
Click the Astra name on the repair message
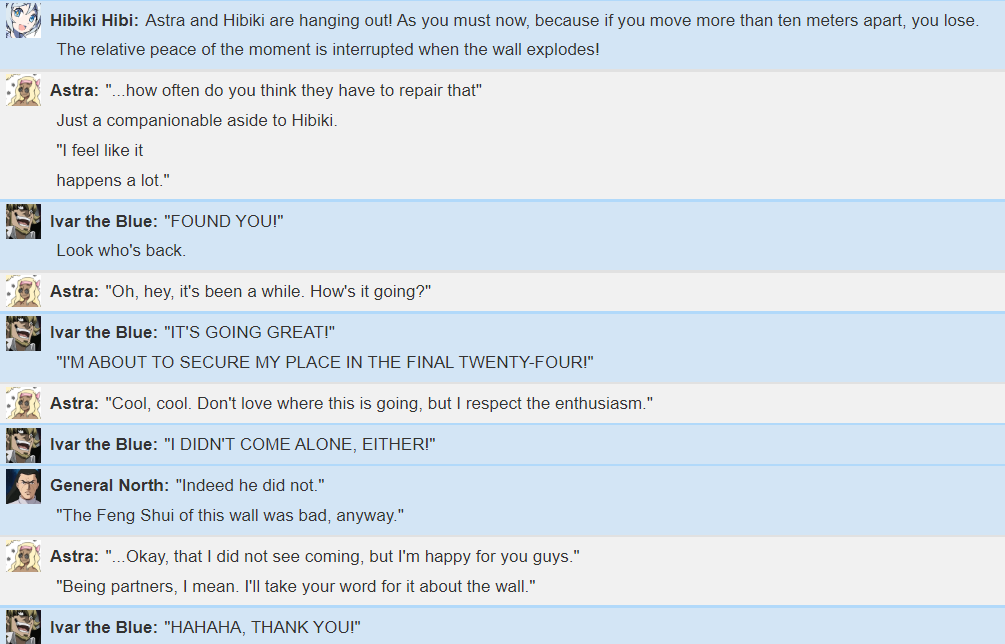[x=74, y=90]
